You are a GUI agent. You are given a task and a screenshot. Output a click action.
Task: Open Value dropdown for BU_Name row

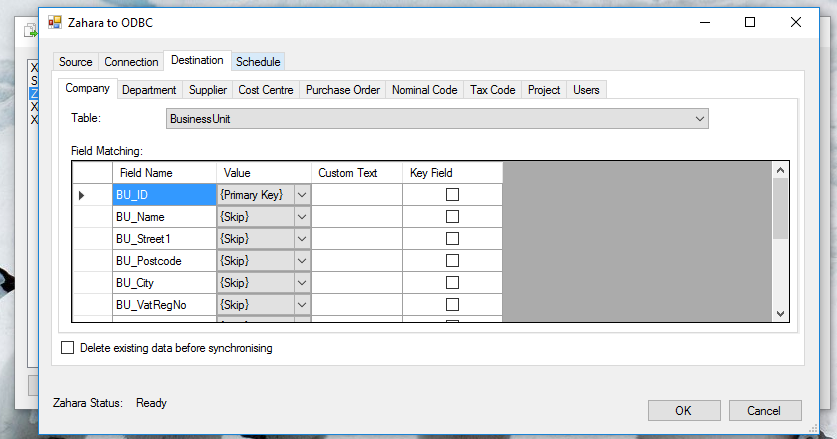point(302,217)
